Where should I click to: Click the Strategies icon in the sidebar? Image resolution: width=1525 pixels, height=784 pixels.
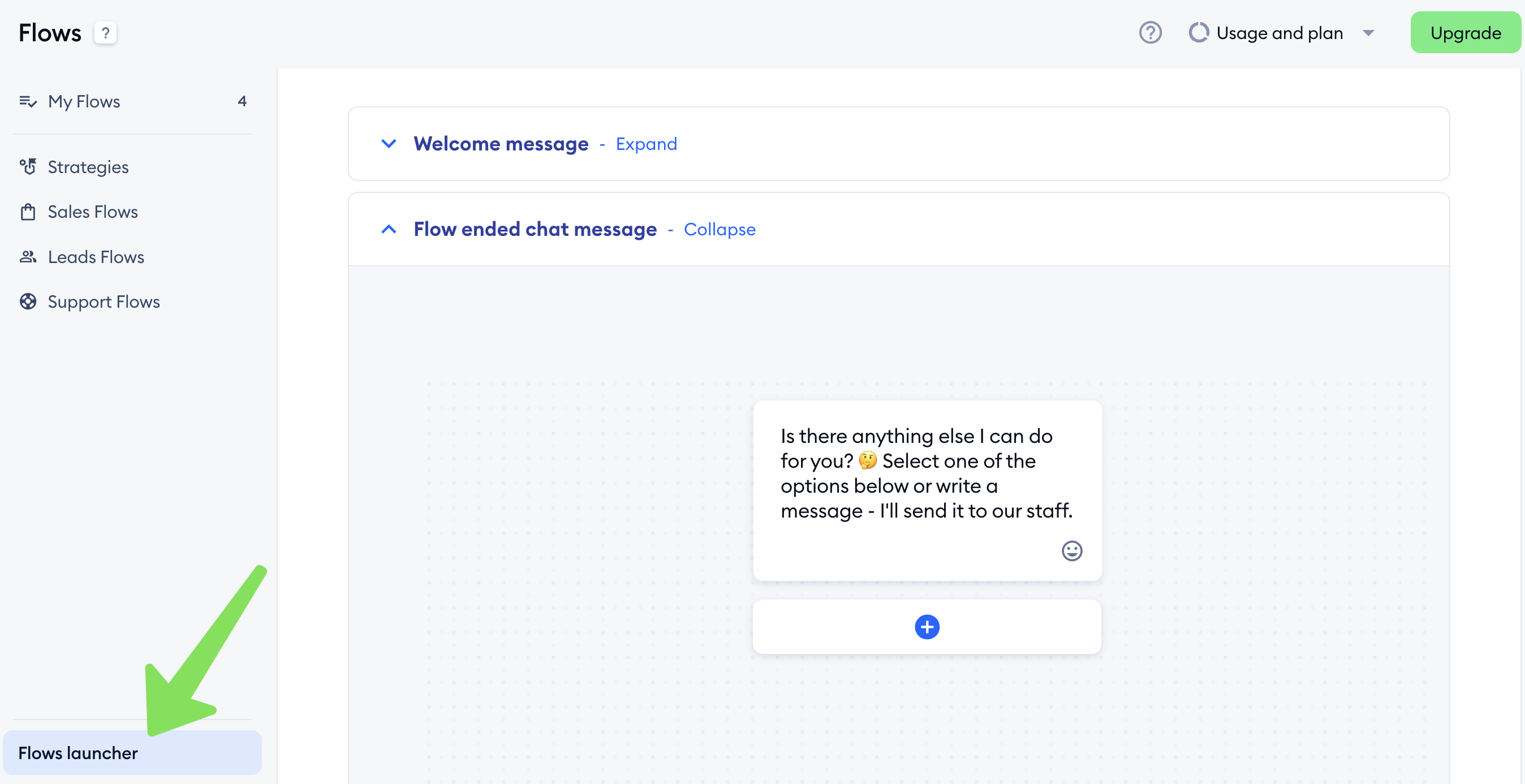[x=28, y=167]
